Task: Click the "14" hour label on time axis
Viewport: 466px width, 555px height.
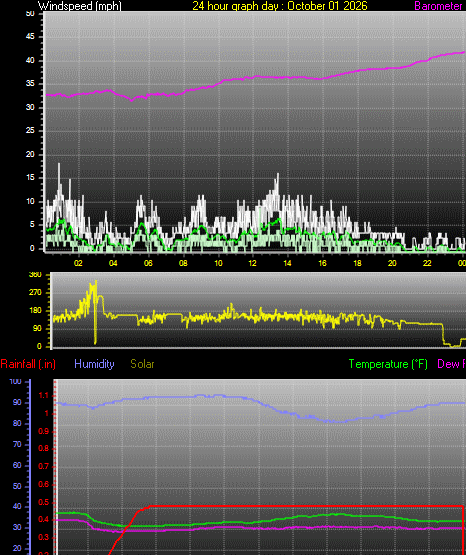Action: click(287, 263)
